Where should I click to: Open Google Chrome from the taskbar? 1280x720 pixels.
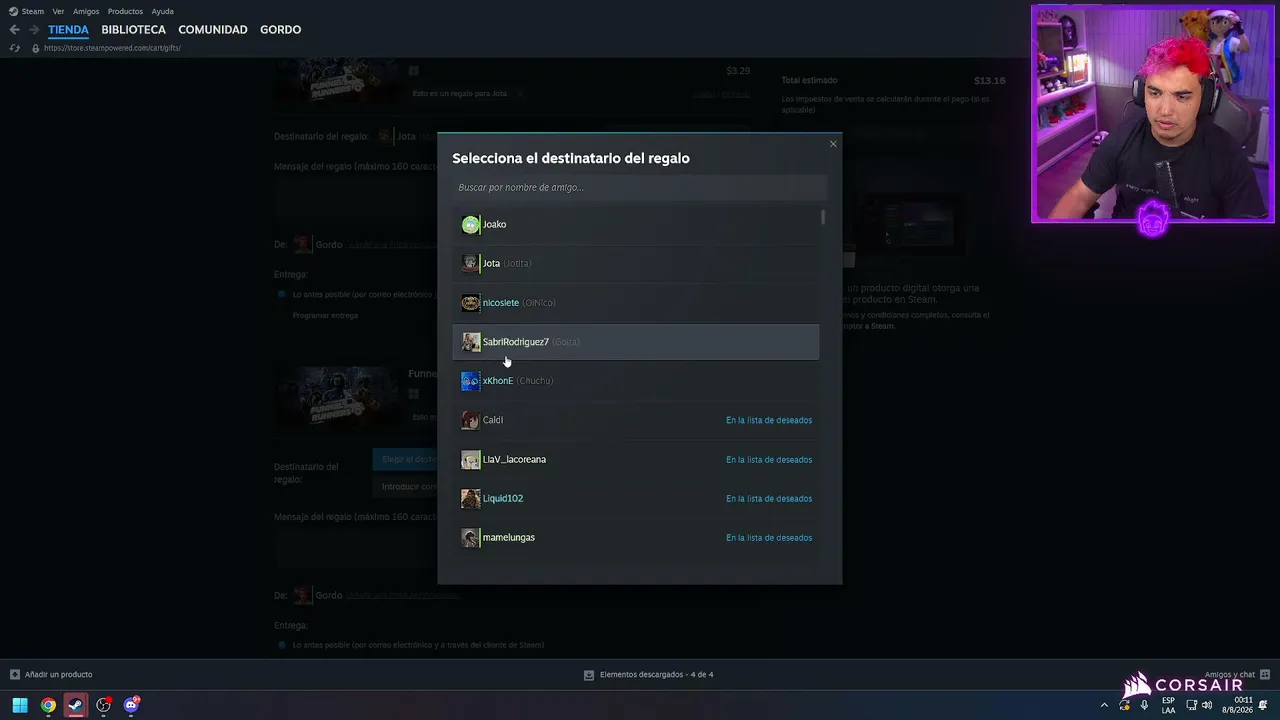[x=48, y=705]
